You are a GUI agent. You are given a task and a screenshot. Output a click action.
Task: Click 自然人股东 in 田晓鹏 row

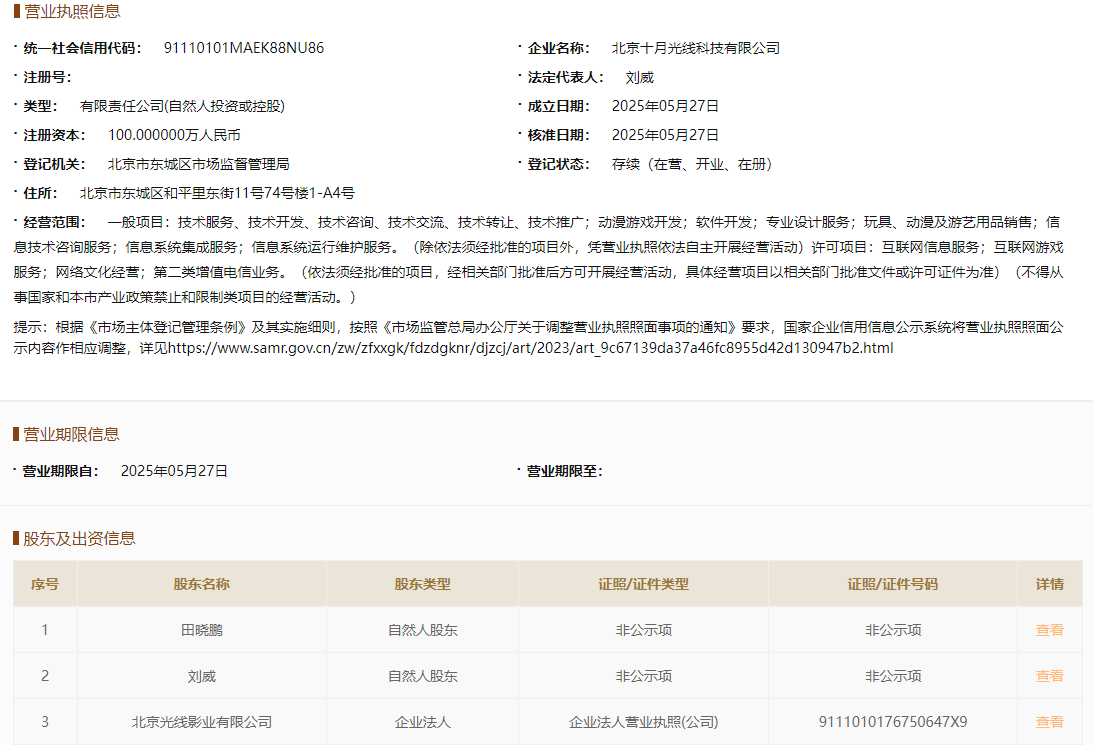point(422,630)
